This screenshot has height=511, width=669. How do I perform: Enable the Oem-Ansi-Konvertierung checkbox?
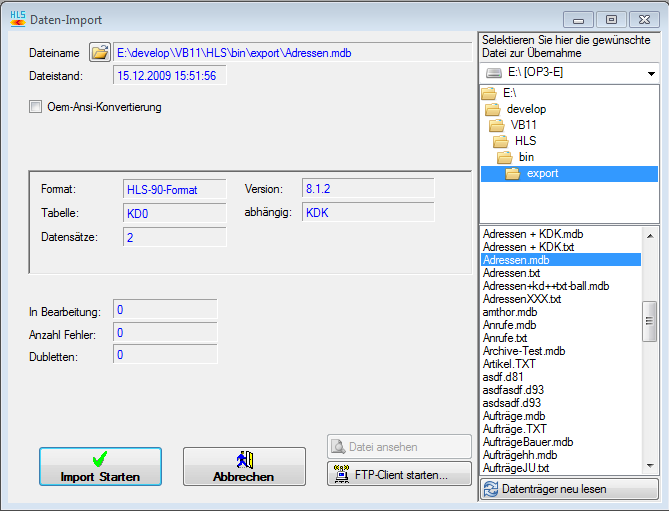pyautogui.click(x=36, y=107)
